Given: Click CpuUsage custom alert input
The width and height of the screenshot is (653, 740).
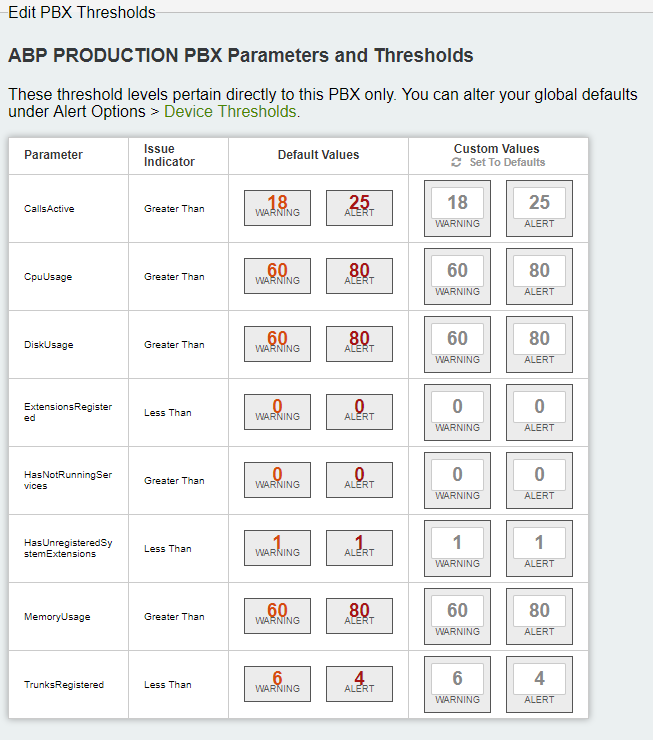Looking at the screenshot, I should [x=539, y=270].
